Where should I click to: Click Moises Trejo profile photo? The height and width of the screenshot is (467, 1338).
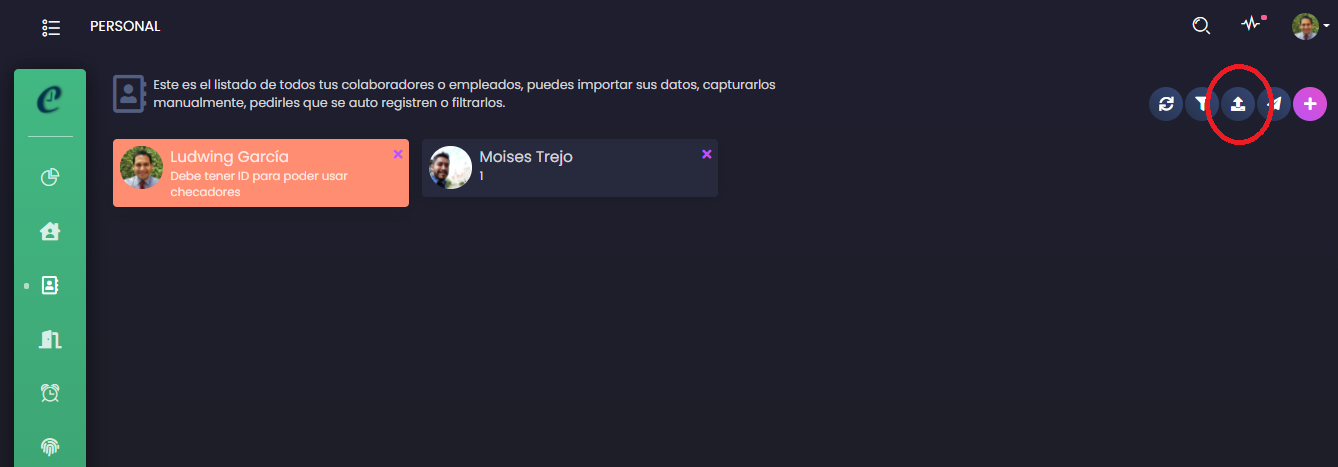click(x=450, y=168)
